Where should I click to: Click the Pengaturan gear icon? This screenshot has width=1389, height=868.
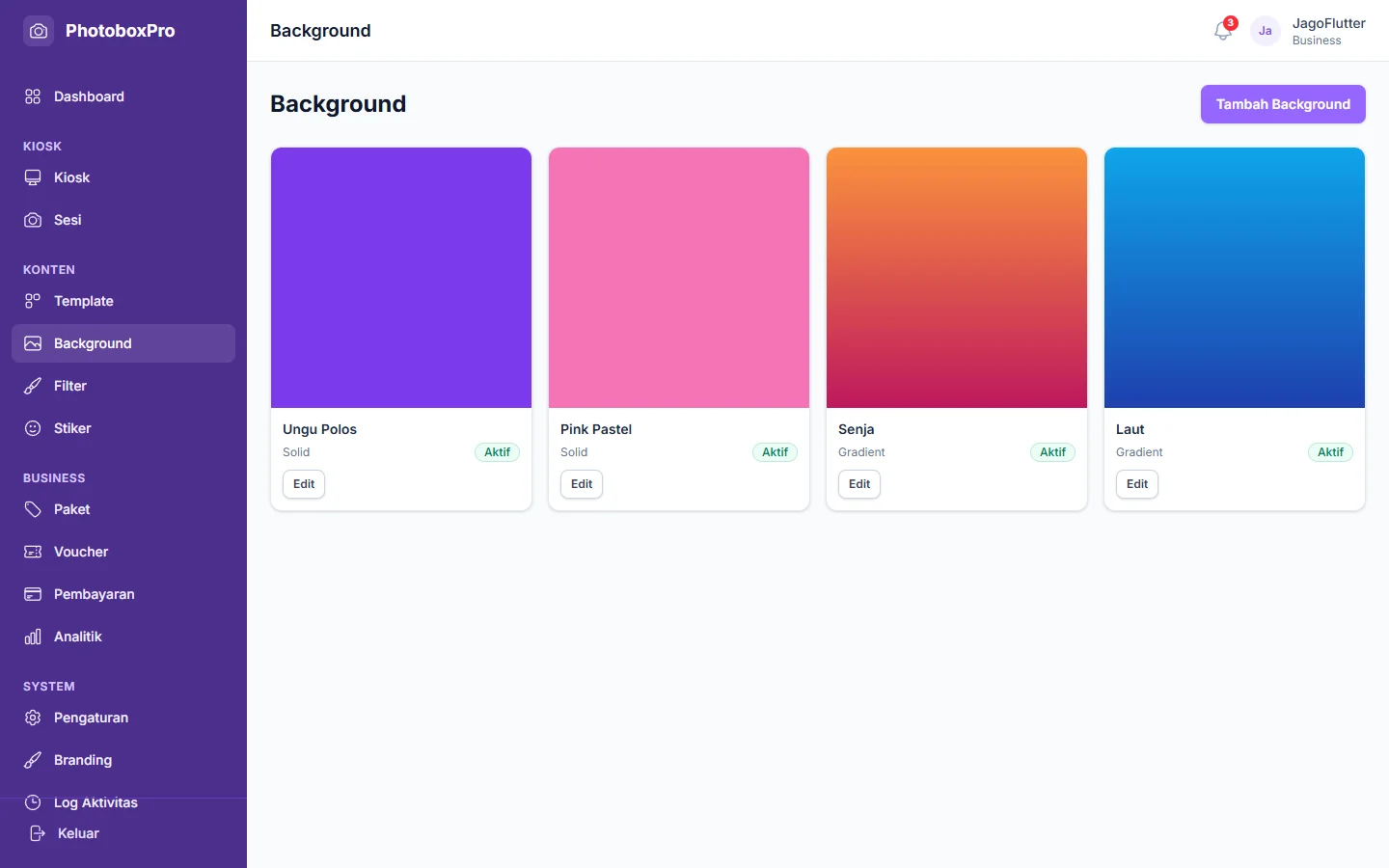[33, 718]
